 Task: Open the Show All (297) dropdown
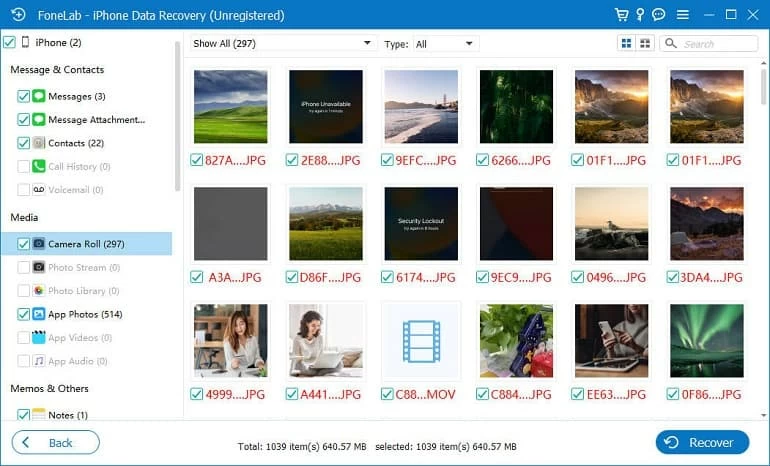point(282,44)
